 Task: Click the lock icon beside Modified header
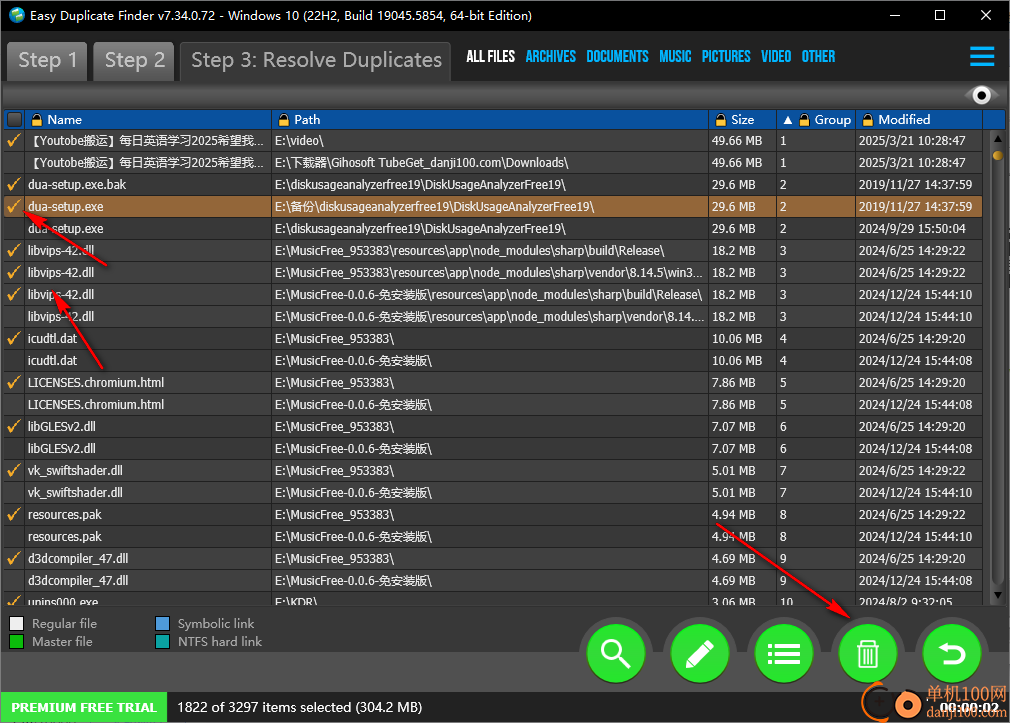(x=868, y=120)
